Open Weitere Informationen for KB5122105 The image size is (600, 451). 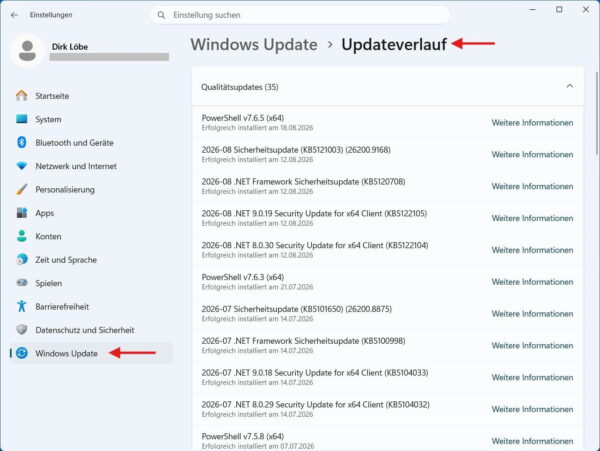click(x=532, y=218)
